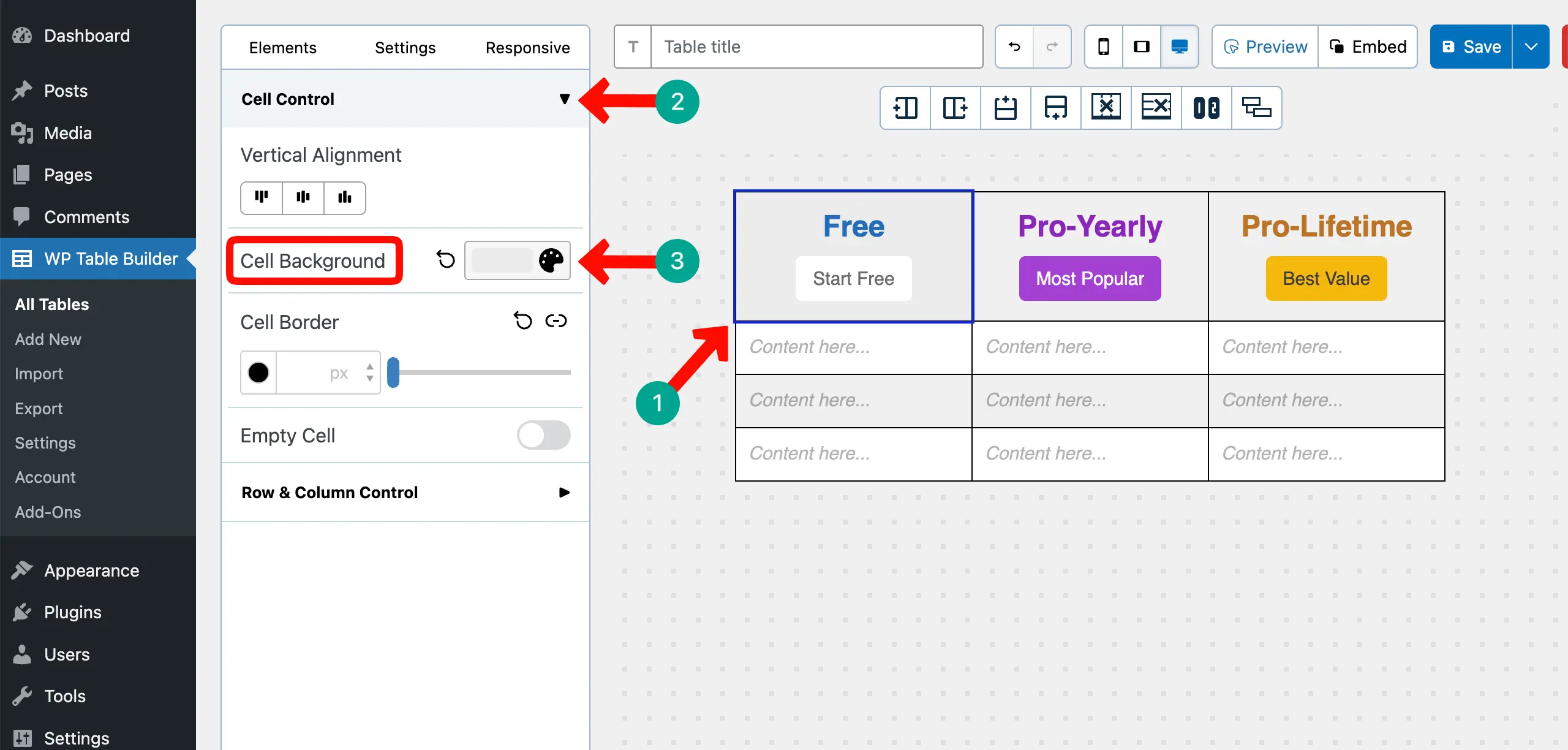This screenshot has width=1568, height=750.
Task: Click the Table title input field
Action: [x=816, y=47]
